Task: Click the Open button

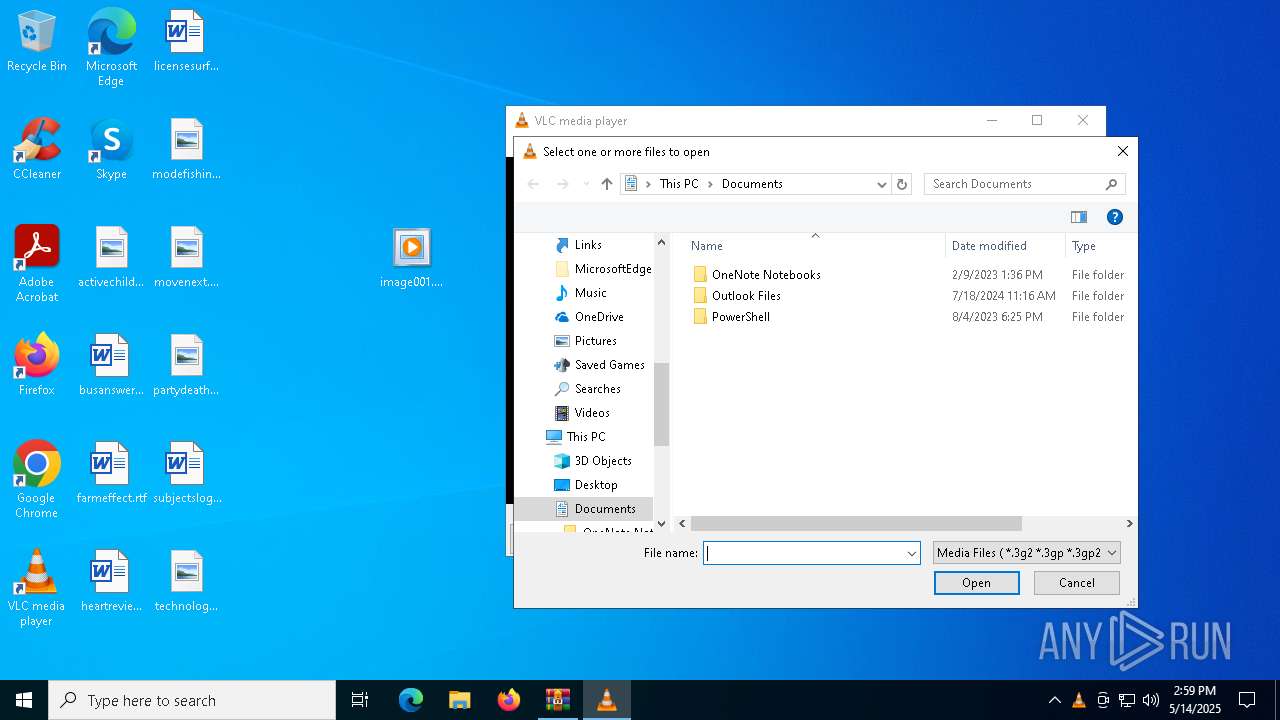Action: pos(977,583)
